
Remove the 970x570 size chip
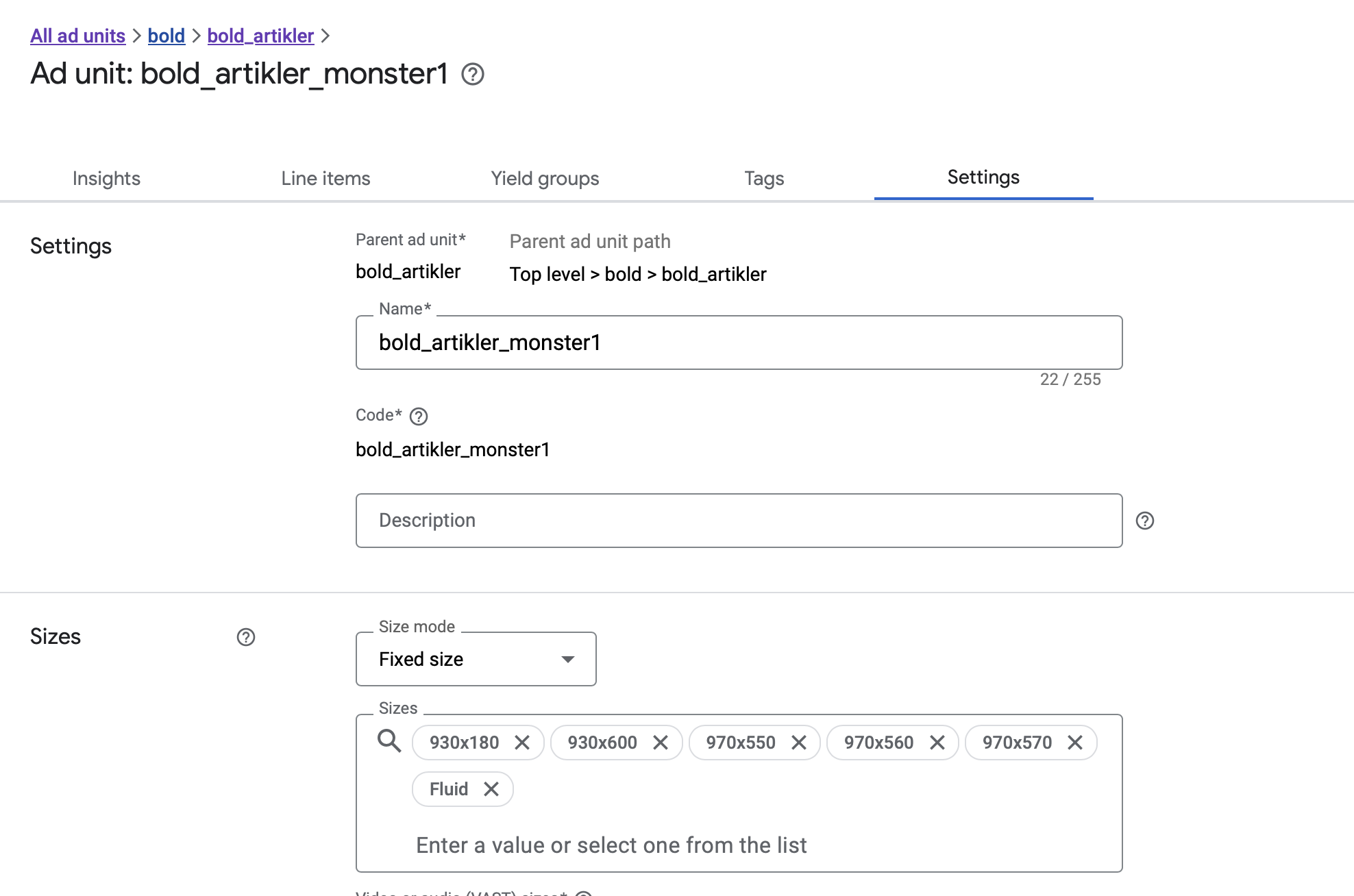[1075, 742]
